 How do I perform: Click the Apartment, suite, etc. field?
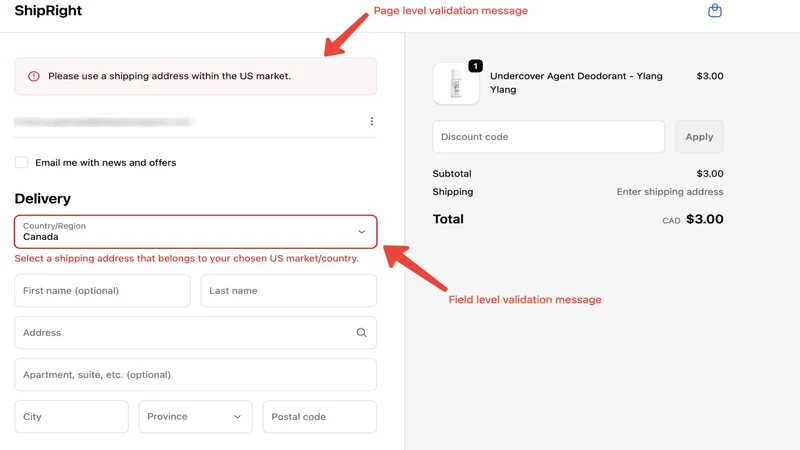tap(195, 374)
